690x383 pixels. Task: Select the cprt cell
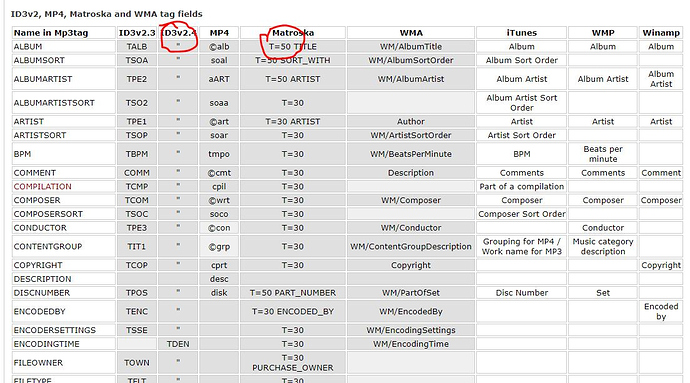[x=219, y=265]
